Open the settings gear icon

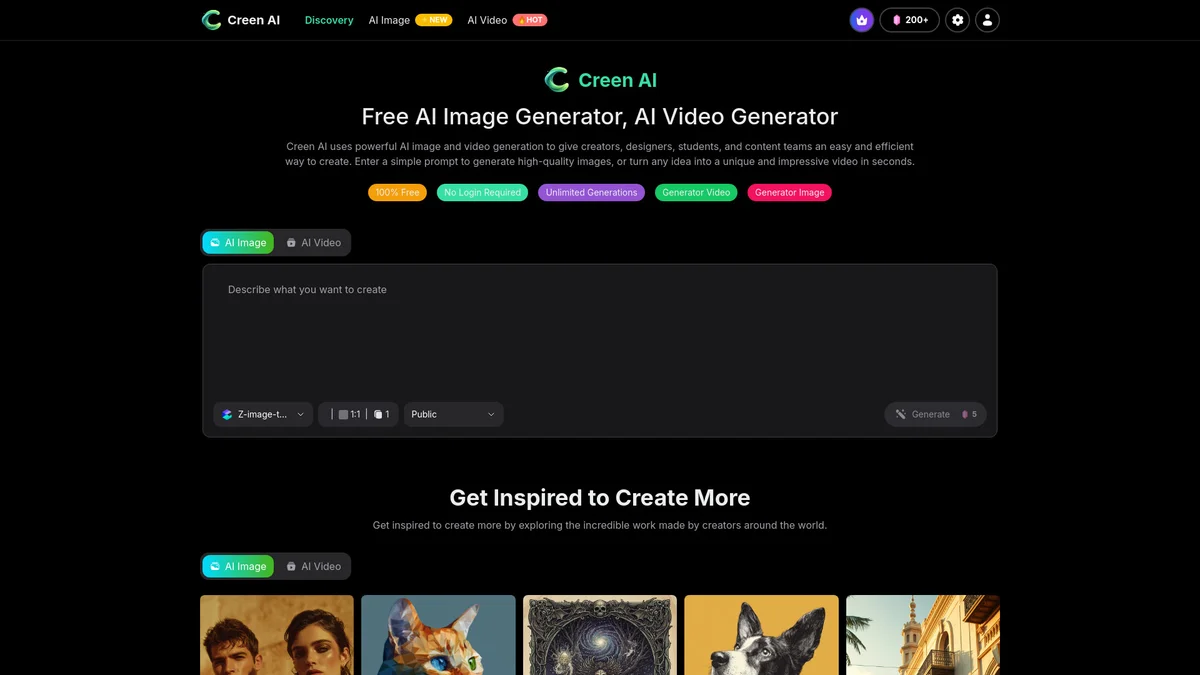click(956, 19)
